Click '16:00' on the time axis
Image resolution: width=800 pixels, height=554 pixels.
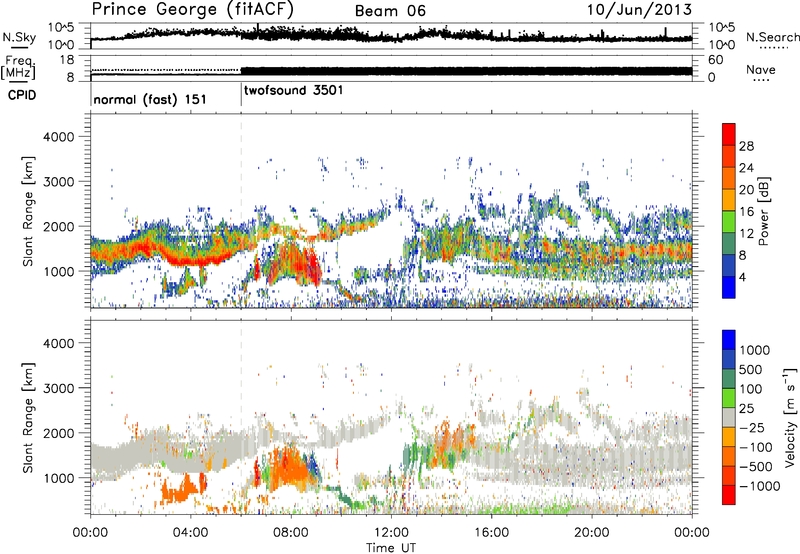[491, 533]
